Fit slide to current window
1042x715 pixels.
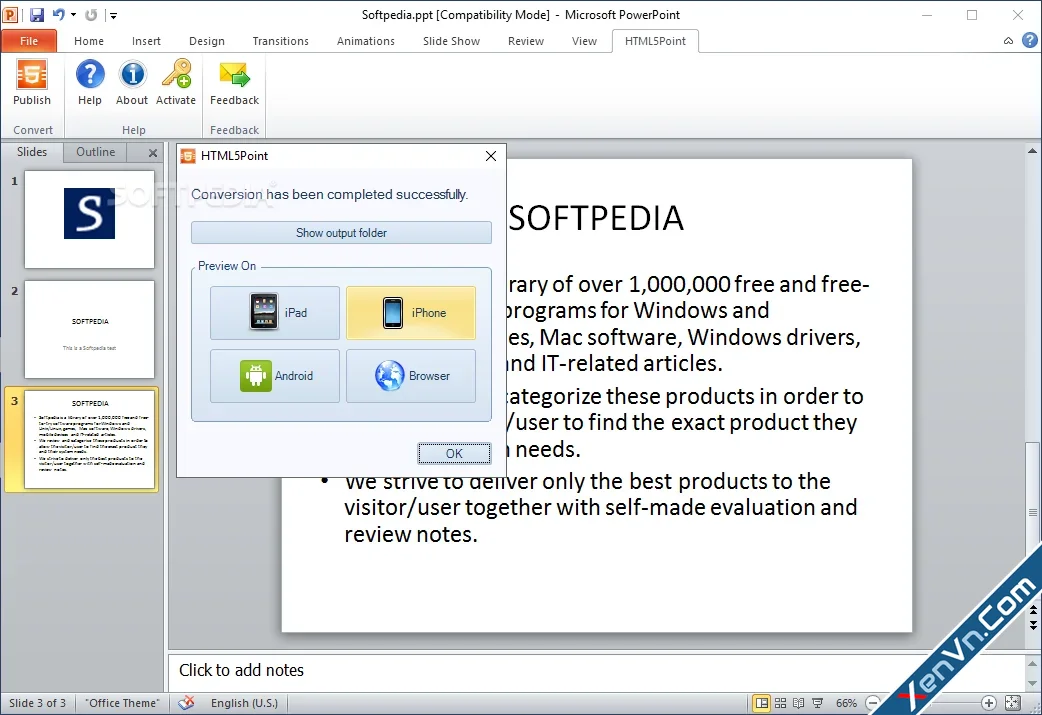(x=1012, y=702)
